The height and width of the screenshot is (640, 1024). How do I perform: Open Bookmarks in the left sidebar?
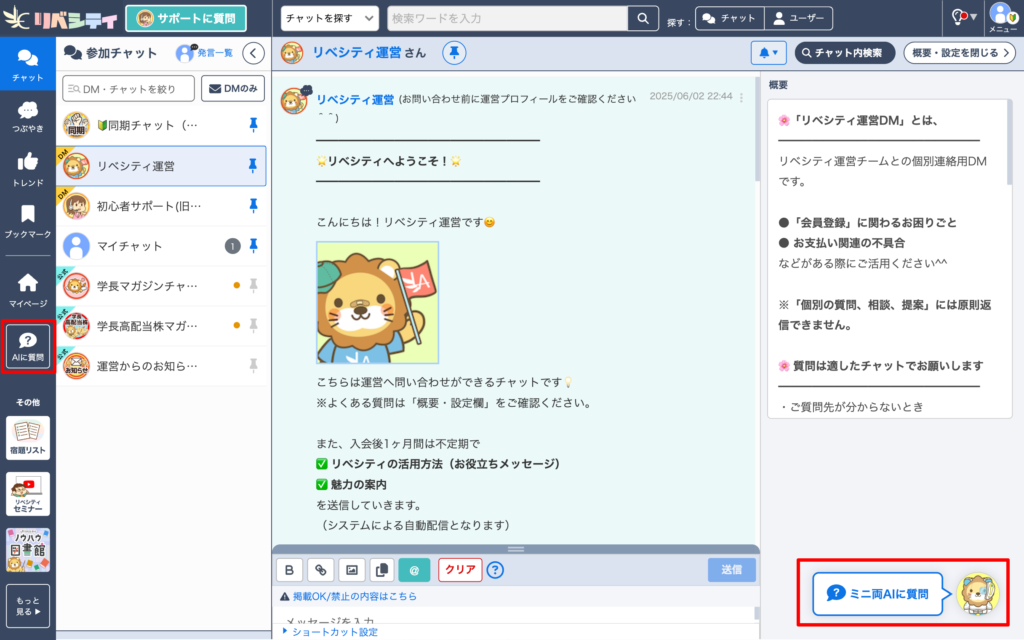[x=28, y=221]
